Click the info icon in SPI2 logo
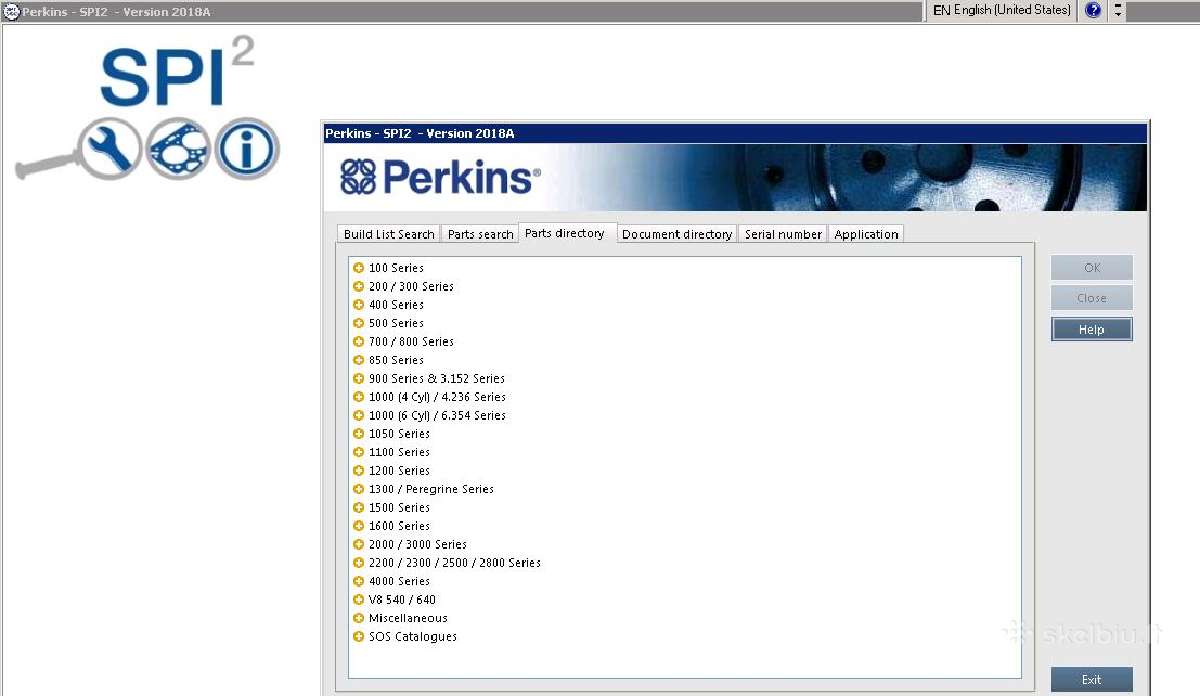 click(x=245, y=150)
